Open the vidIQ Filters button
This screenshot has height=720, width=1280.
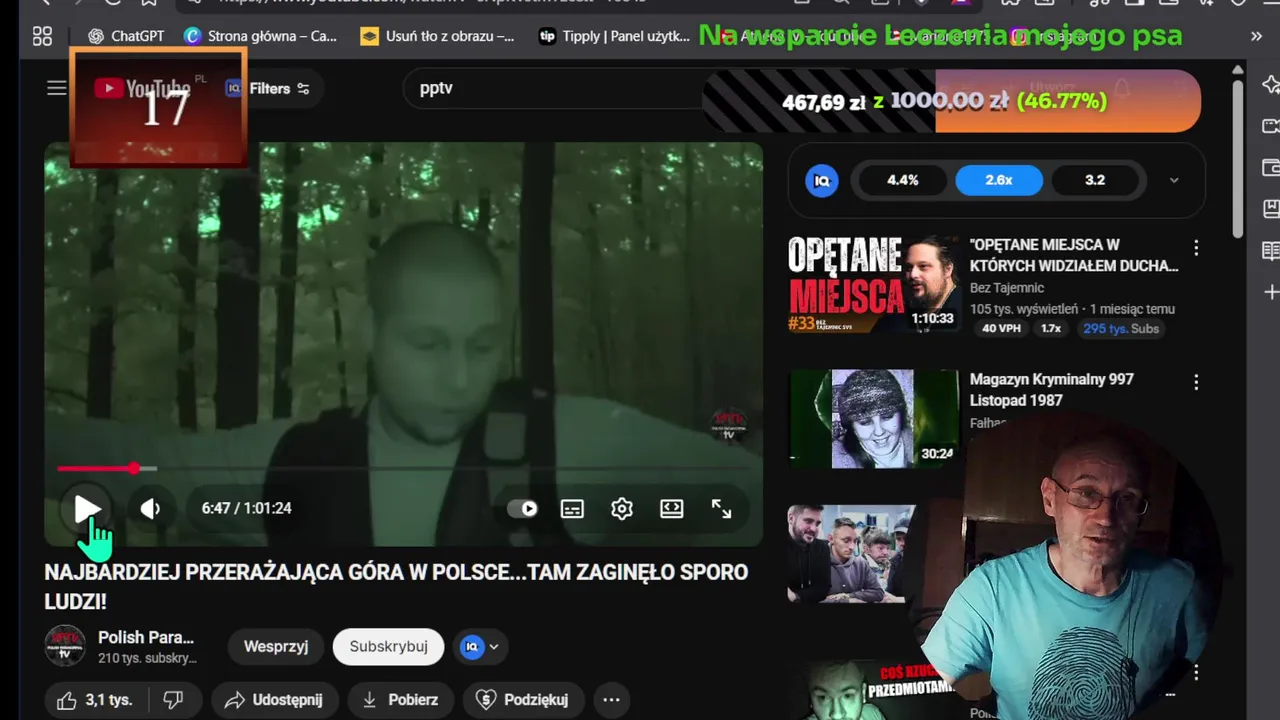pyautogui.click(x=268, y=88)
